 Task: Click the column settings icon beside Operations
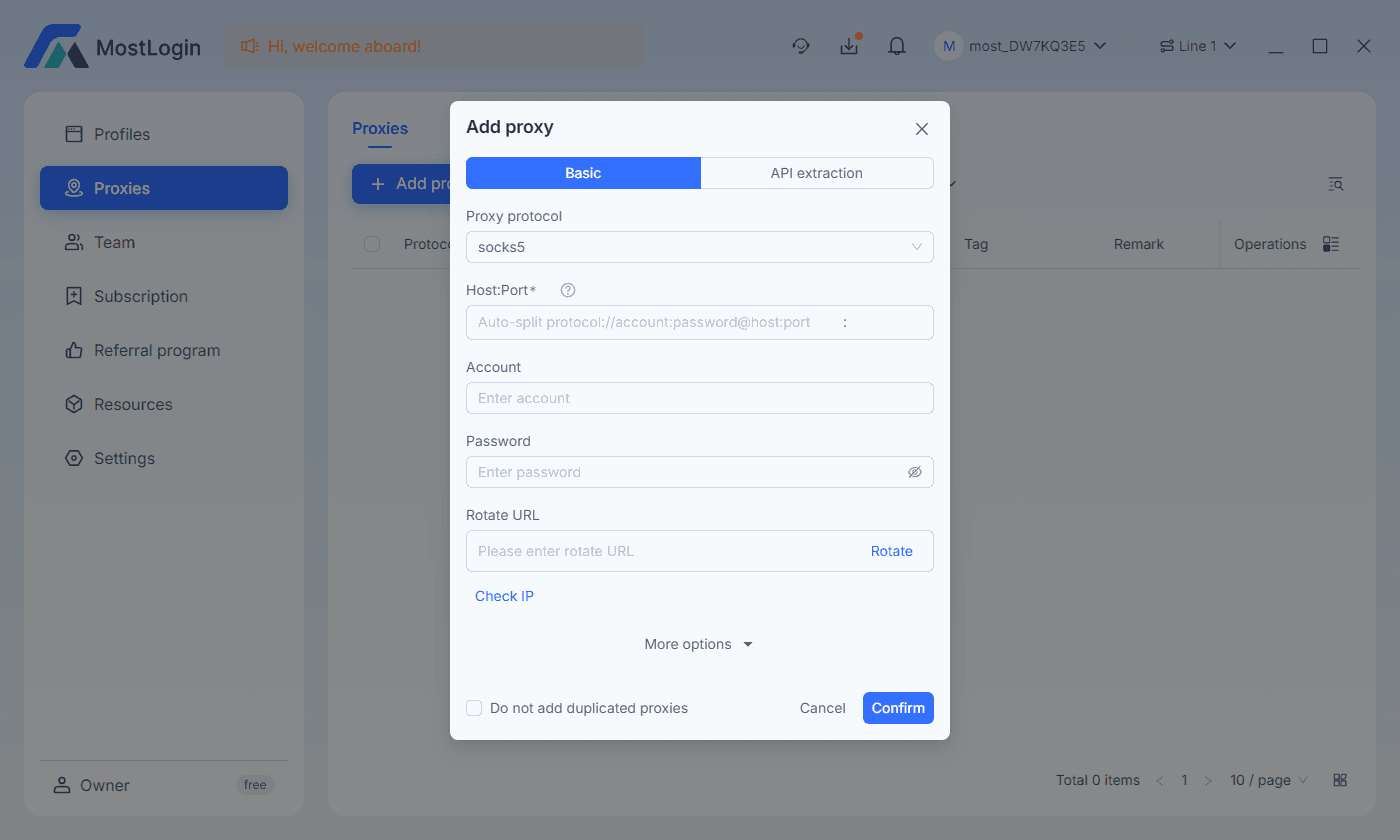1331,244
